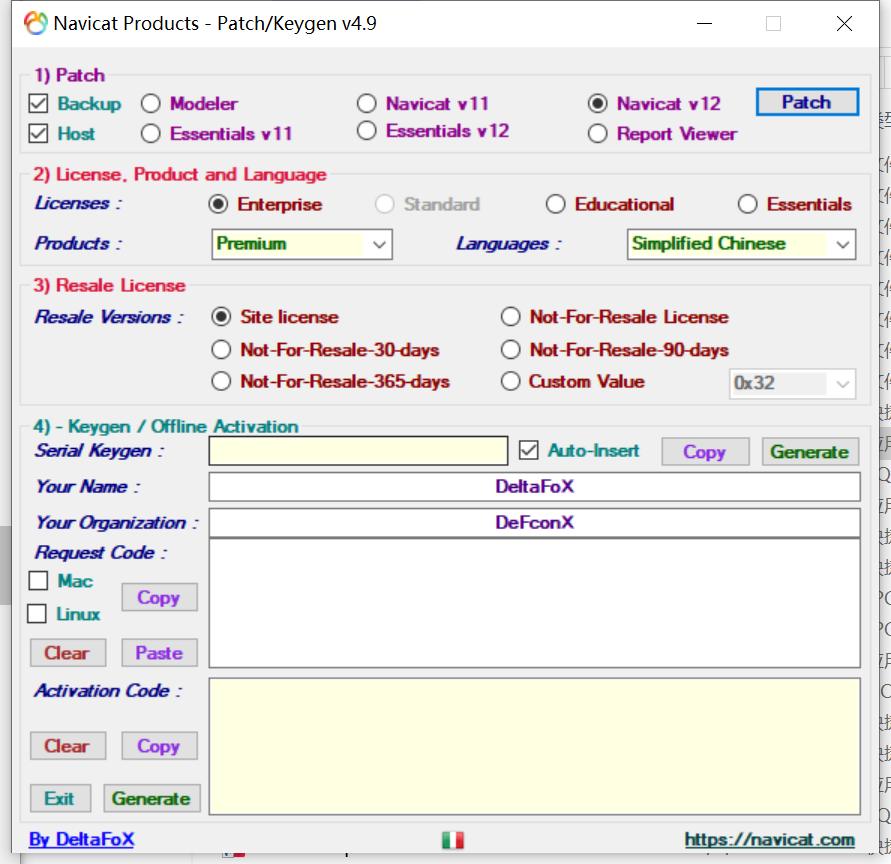
Task: Select the Educational license type
Action: (x=556, y=205)
